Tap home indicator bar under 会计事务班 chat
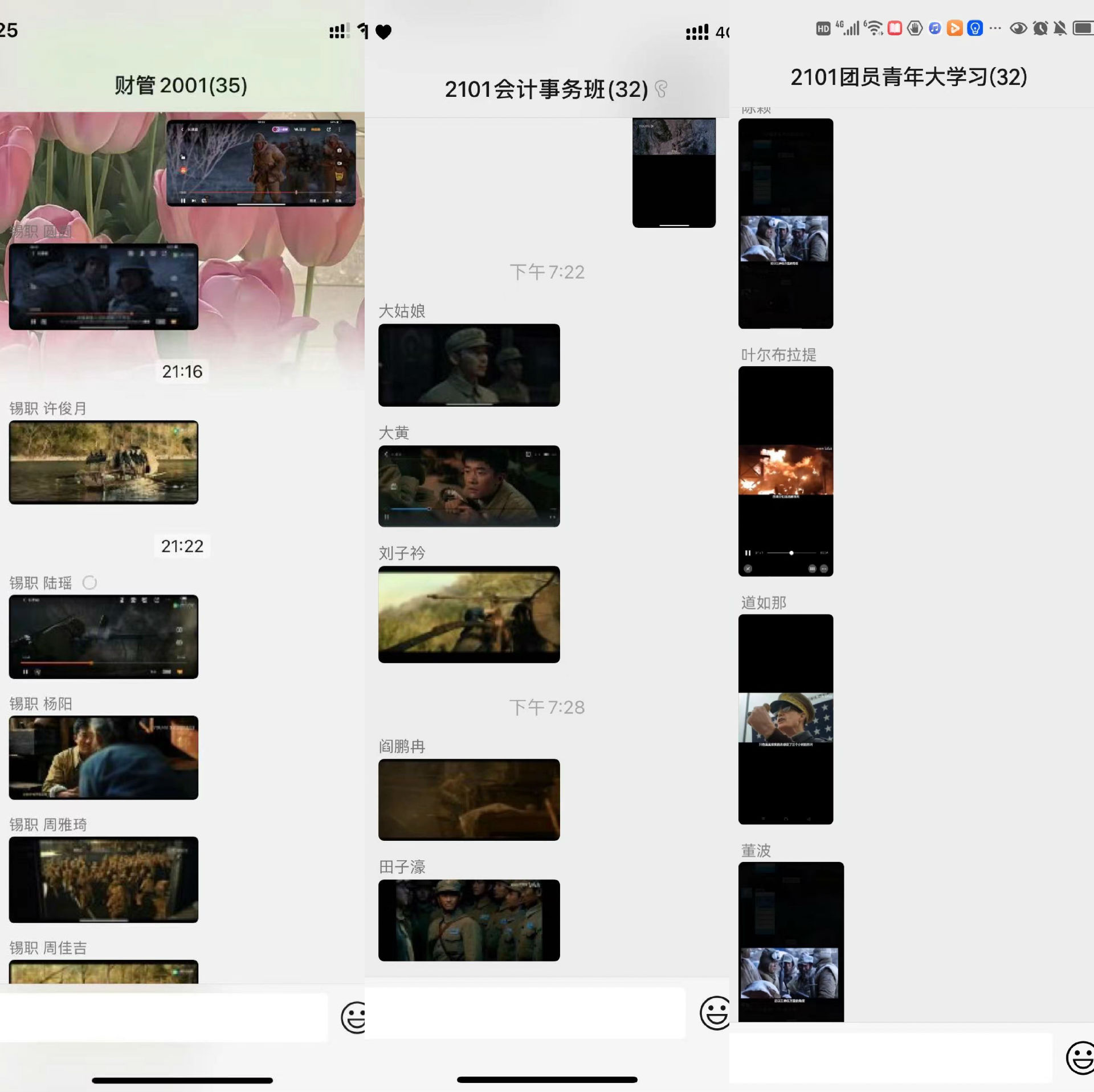Viewport: 1094px width, 1092px height. 547,1079
